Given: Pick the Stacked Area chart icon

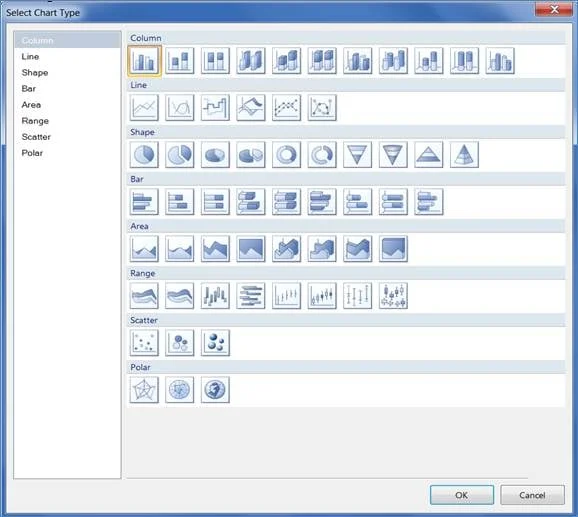Looking at the screenshot, I should pos(215,249).
